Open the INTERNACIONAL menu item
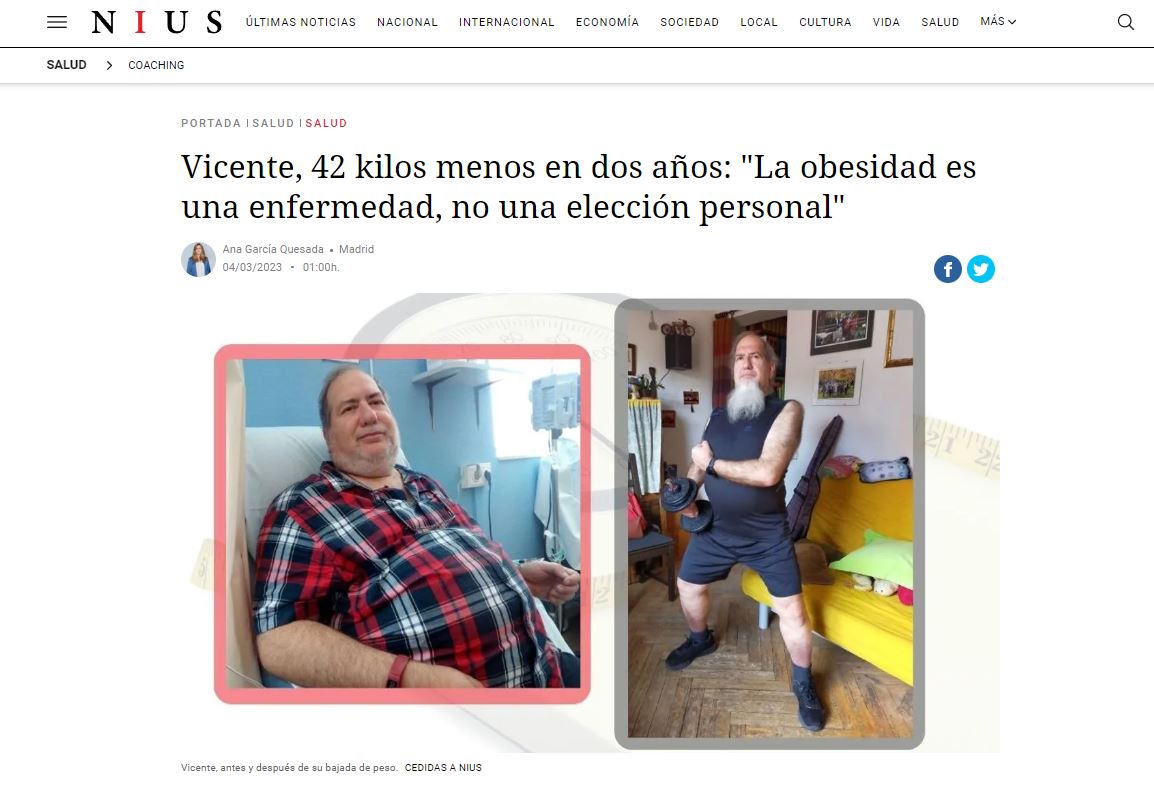The width and height of the screenshot is (1154, 797). click(x=506, y=22)
